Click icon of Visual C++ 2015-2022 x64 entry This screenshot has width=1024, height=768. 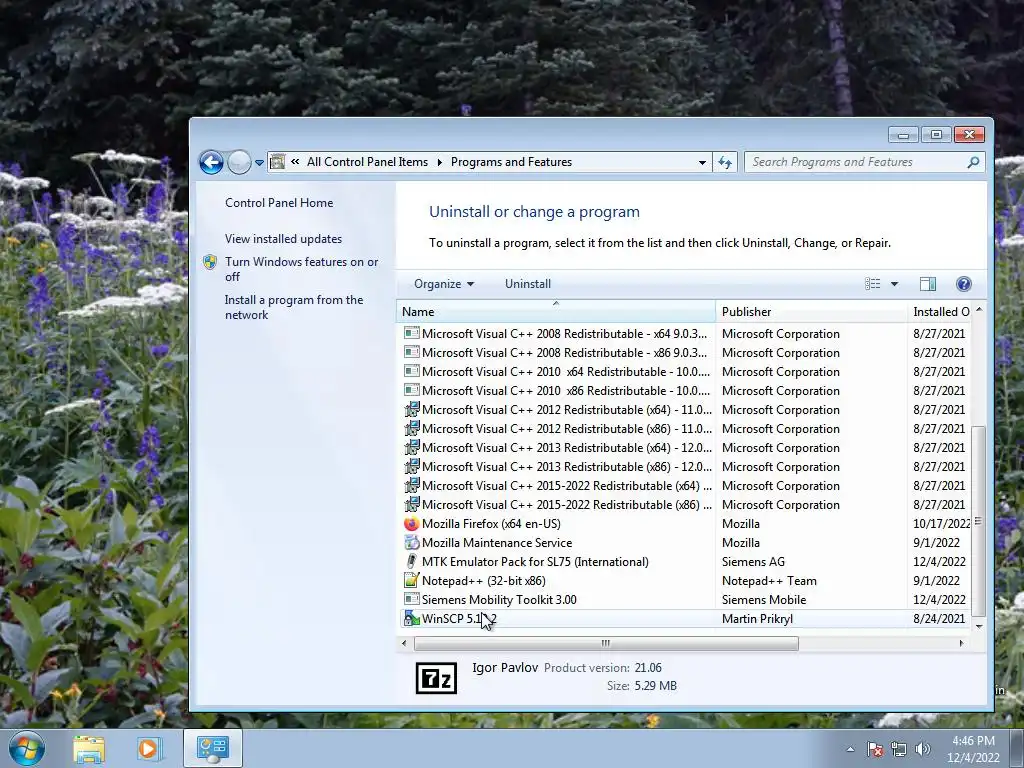click(x=411, y=485)
